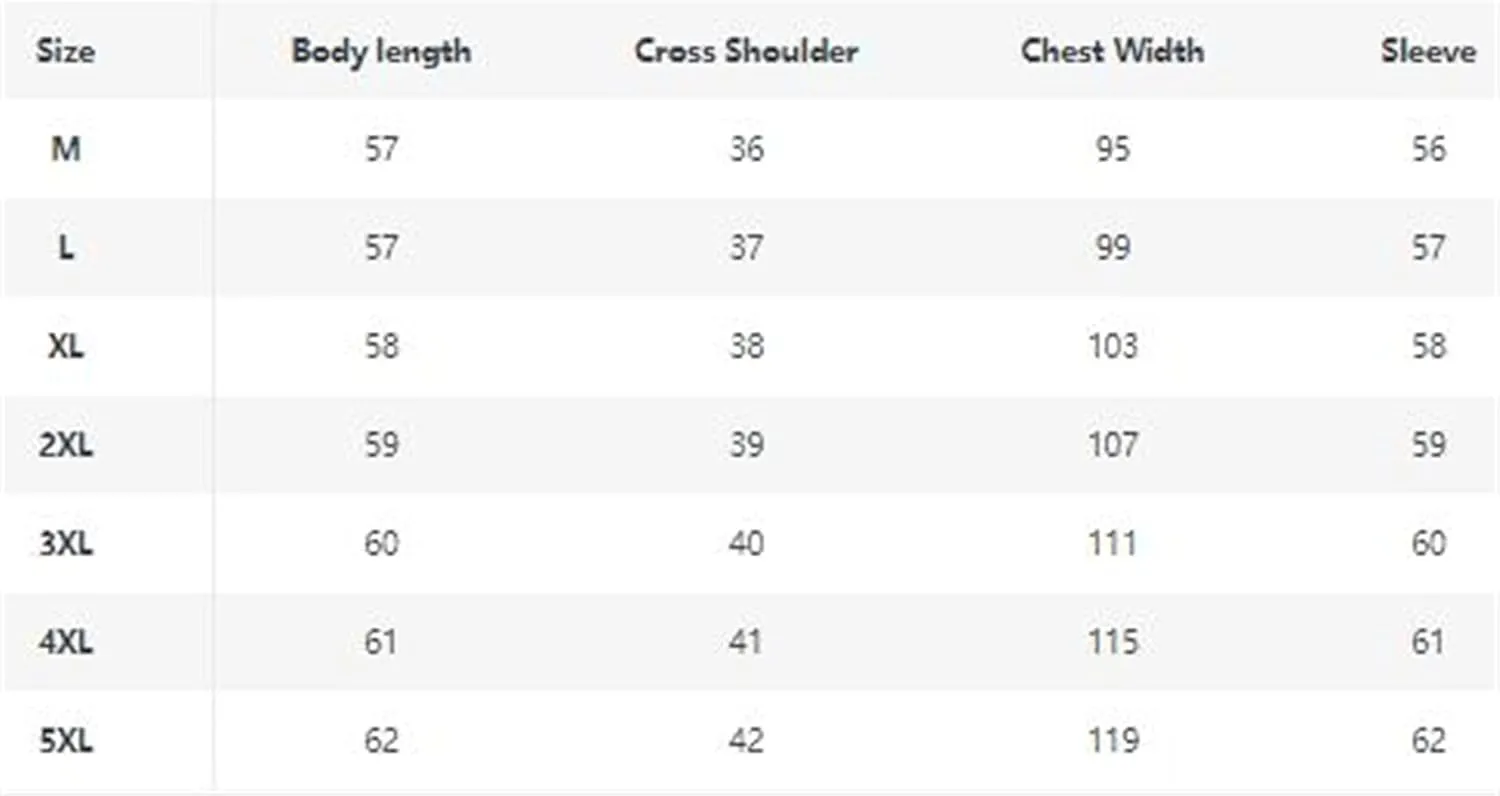The width and height of the screenshot is (1500, 796).
Task: Select the M size row label
Action: click(x=66, y=149)
